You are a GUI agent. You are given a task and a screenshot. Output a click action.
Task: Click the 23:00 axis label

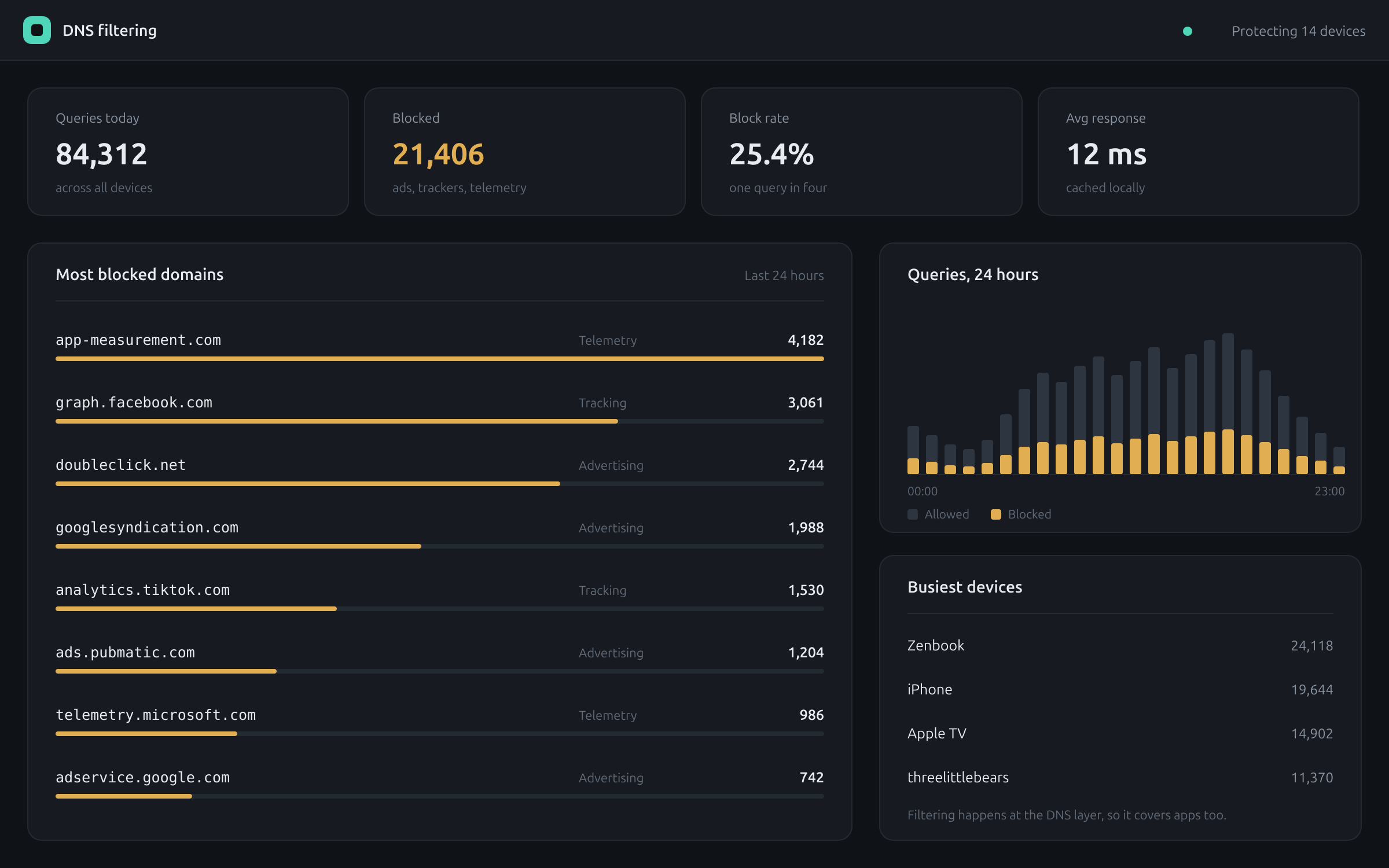(1329, 491)
